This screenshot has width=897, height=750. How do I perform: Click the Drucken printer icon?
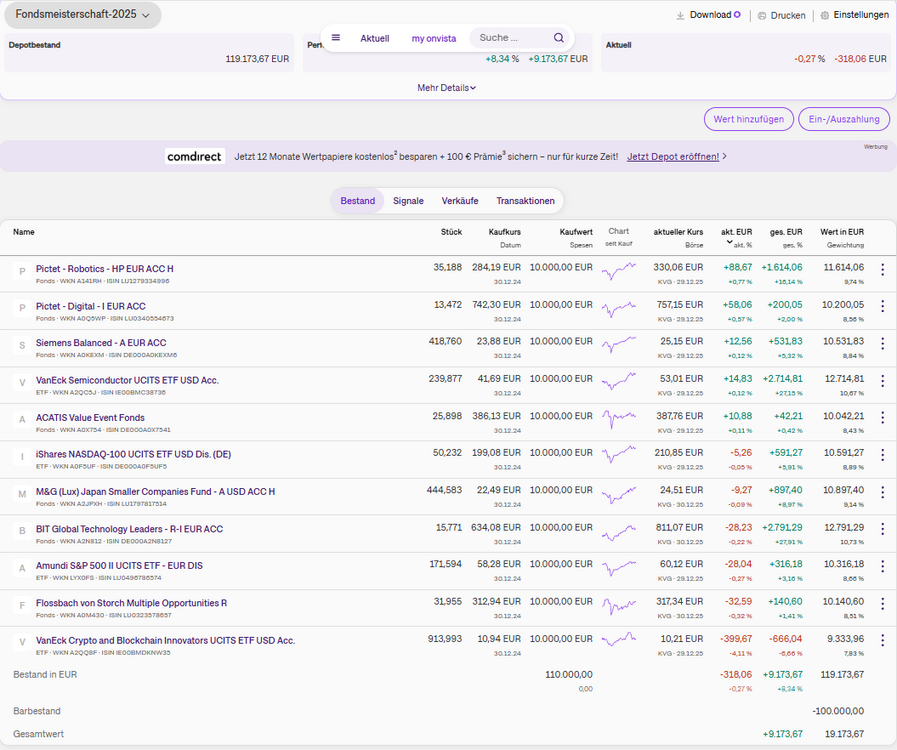[762, 16]
